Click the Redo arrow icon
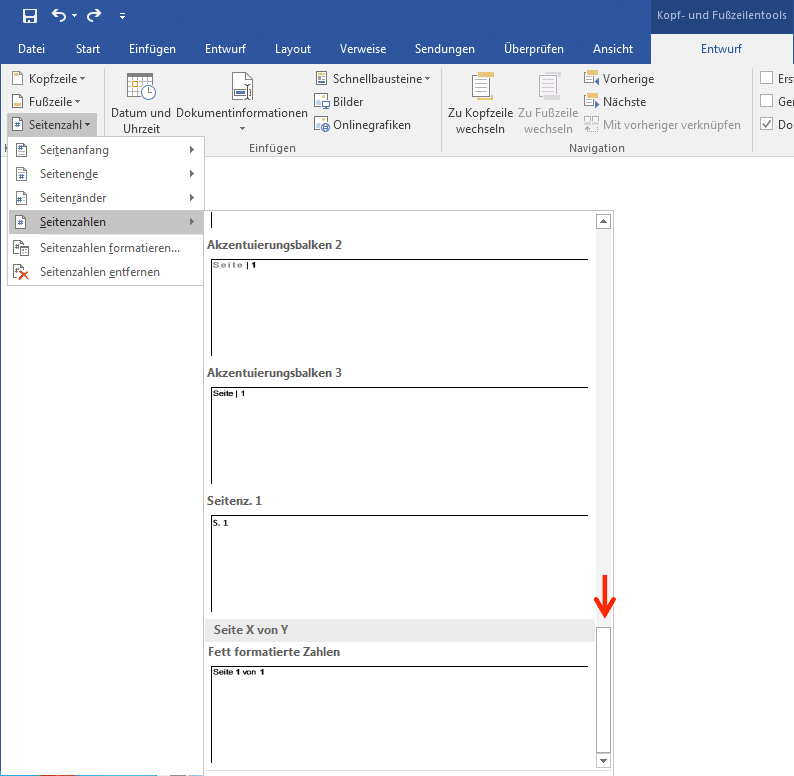The image size is (794, 776). (x=94, y=15)
